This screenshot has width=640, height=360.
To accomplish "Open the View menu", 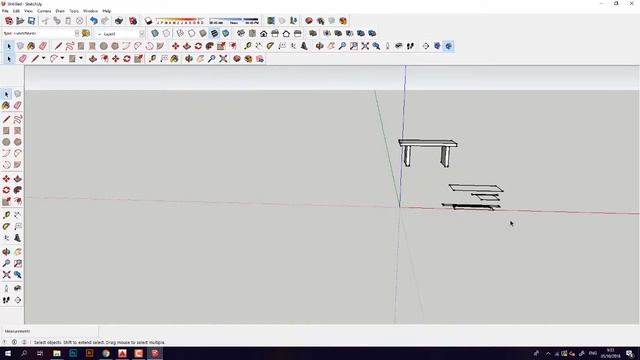I will coord(28,11).
